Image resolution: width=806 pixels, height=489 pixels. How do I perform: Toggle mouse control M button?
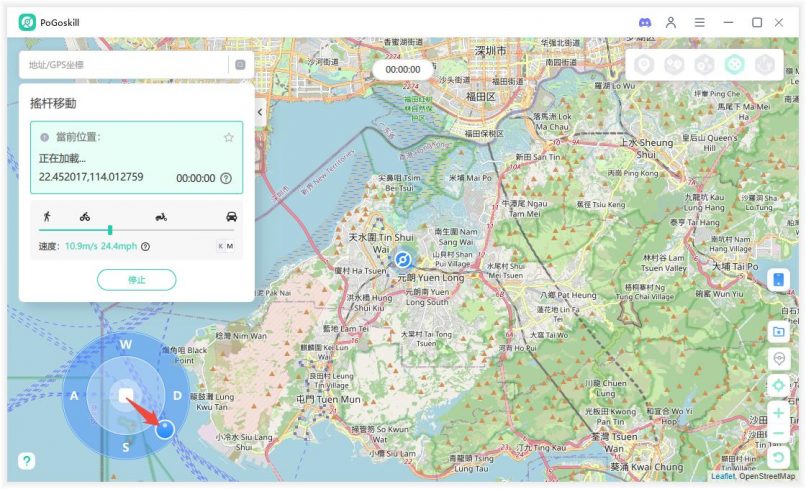pos(230,246)
